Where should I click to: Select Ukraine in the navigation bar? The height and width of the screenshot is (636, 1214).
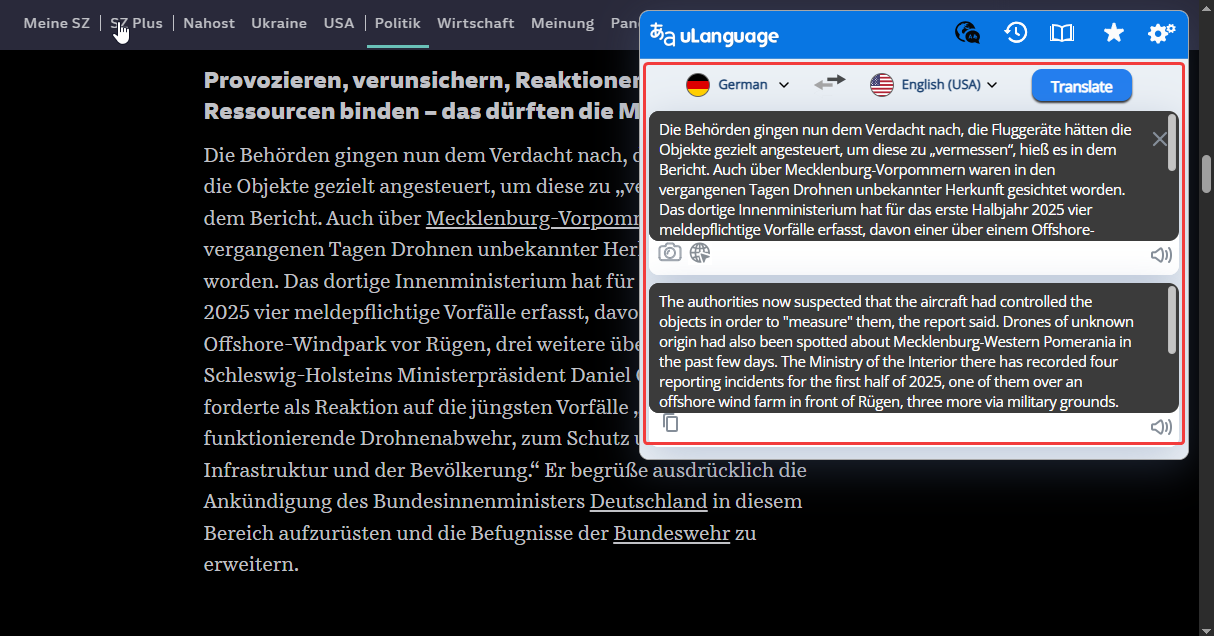click(279, 23)
